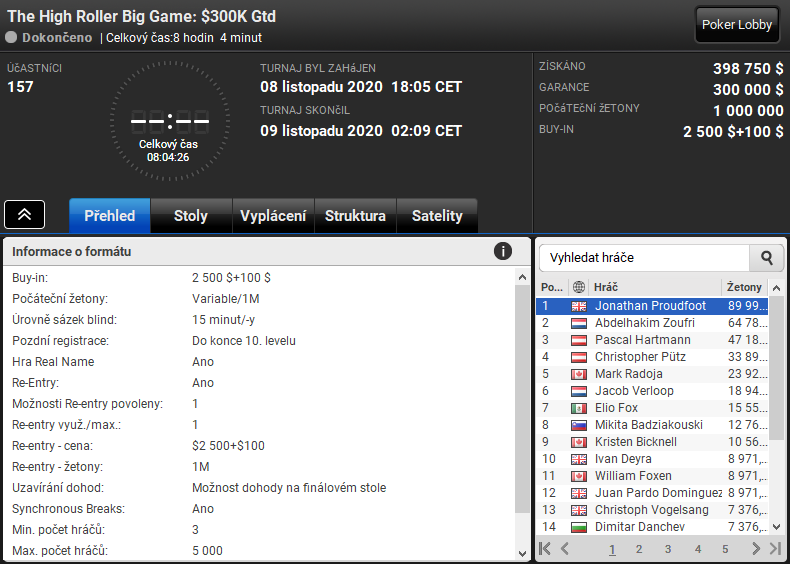Sort by Žetony column header

tap(744, 287)
